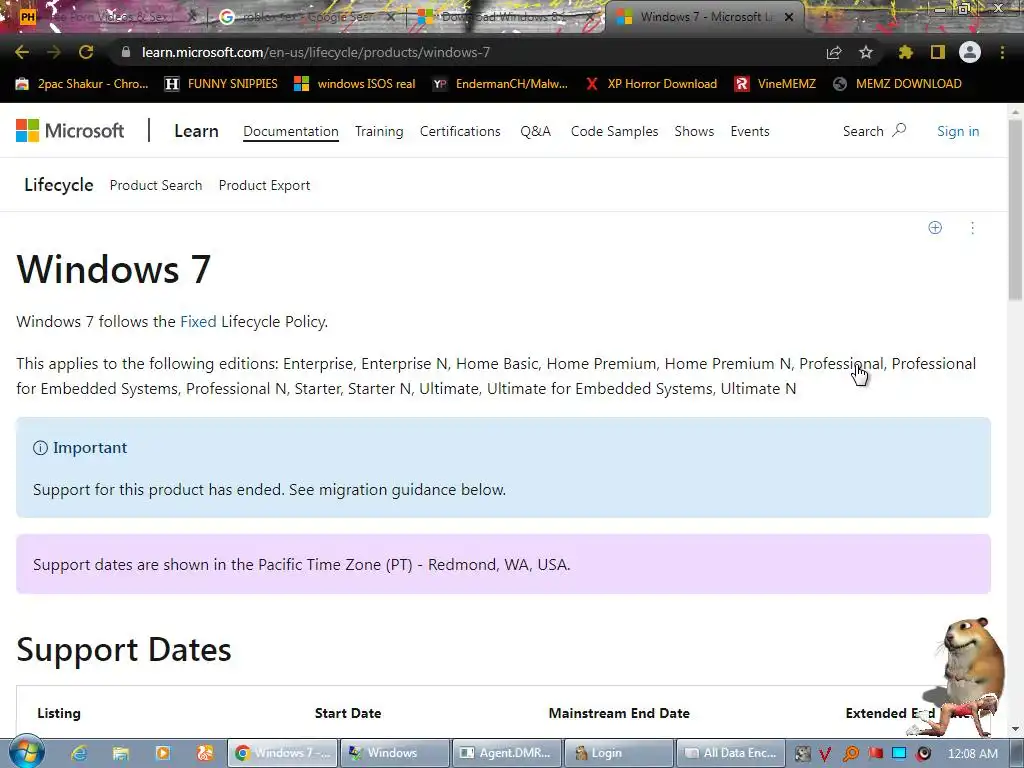Open the Certifications nav item
Screen dimensions: 1024x768
click(x=460, y=131)
